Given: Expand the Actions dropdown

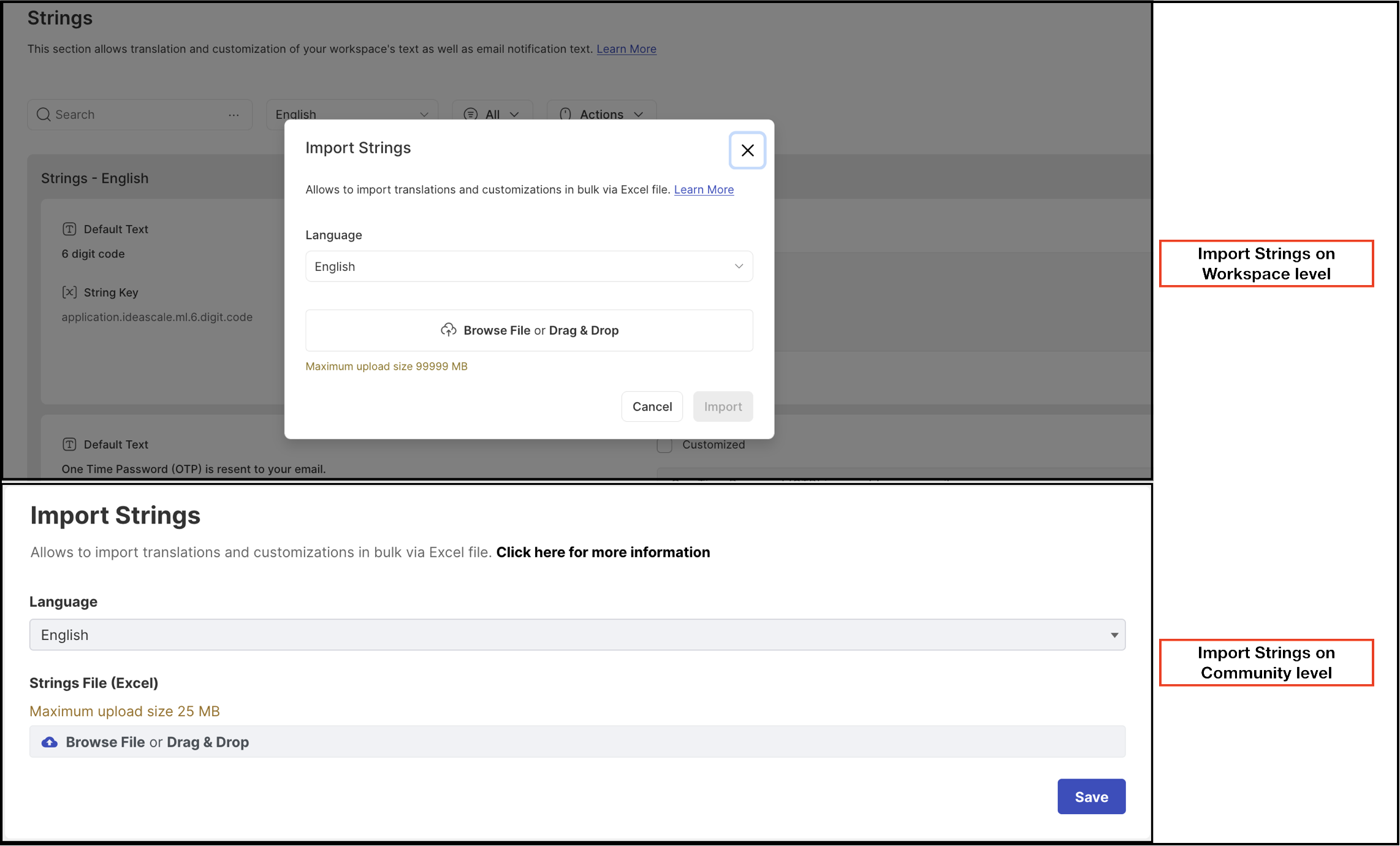Looking at the screenshot, I should pyautogui.click(x=601, y=115).
